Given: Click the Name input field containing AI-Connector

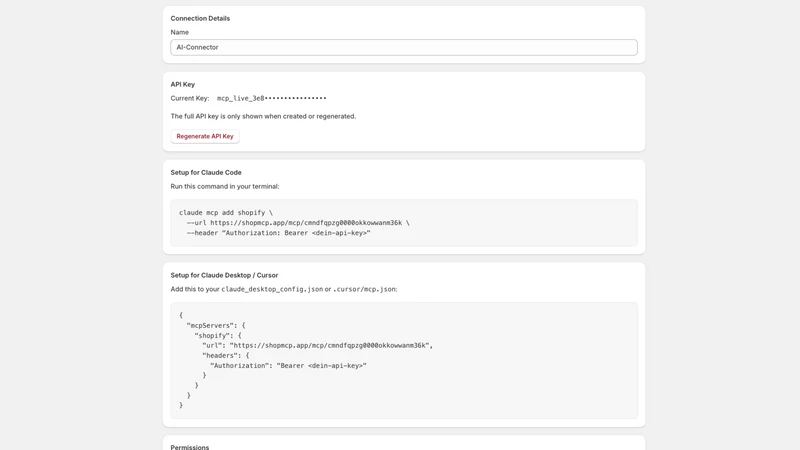Looking at the screenshot, I should pos(404,47).
